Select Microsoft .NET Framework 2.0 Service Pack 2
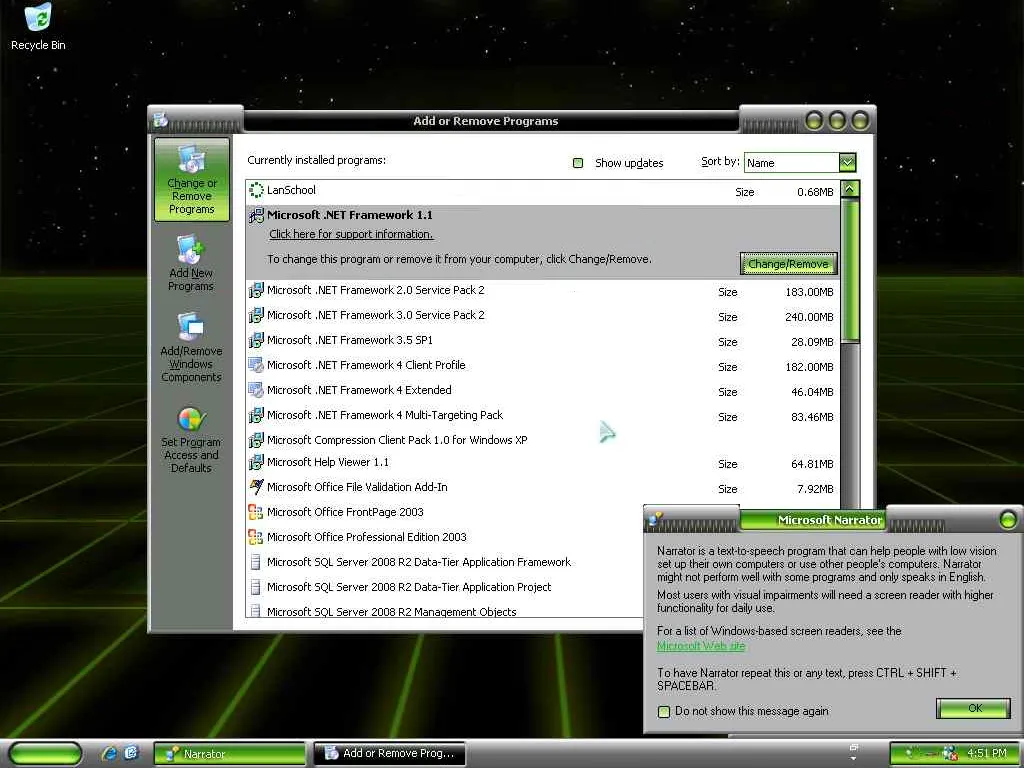Screen dimensions: 1024x768 (543, 291)
